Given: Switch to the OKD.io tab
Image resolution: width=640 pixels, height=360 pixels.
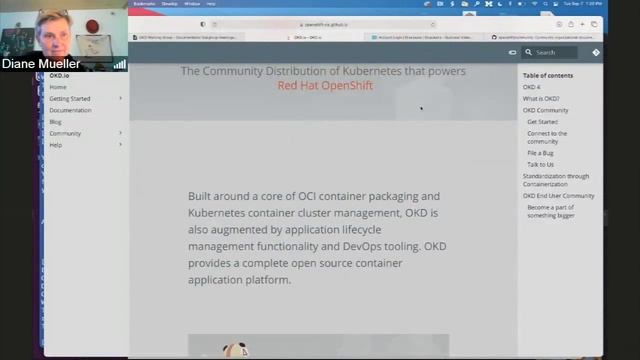Looking at the screenshot, I should click(x=304, y=37).
